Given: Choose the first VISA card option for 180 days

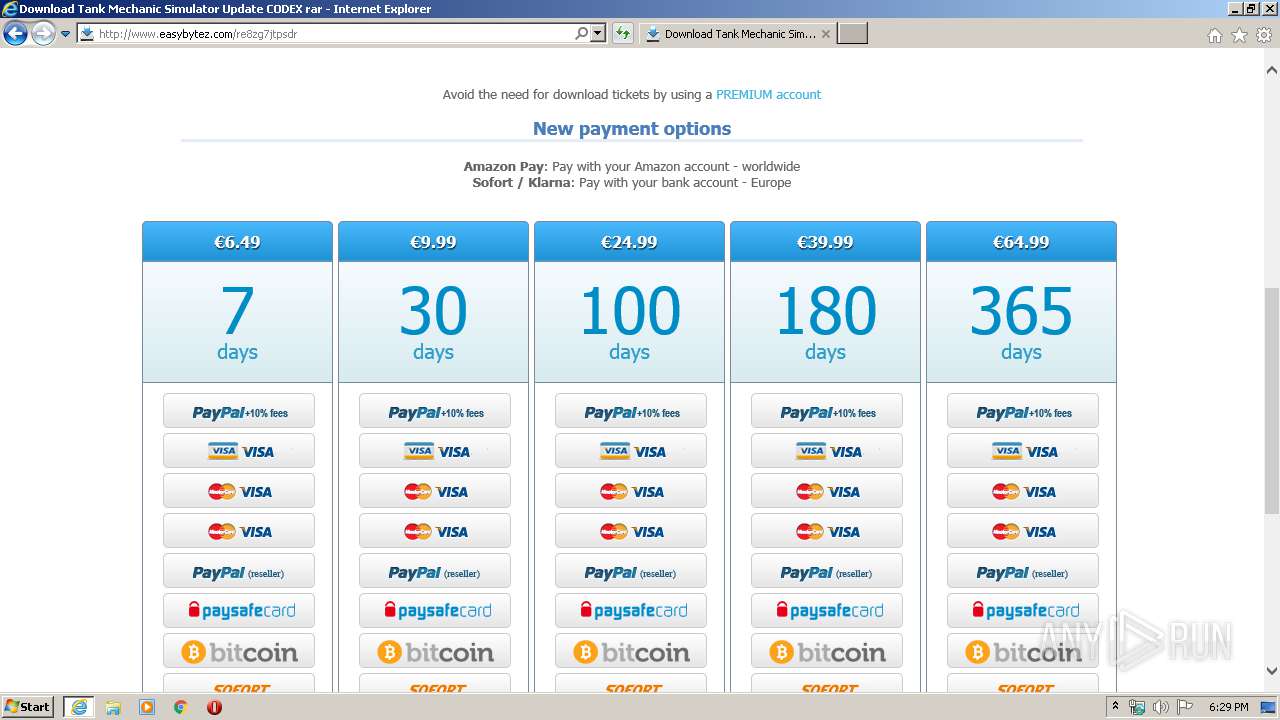Looking at the screenshot, I should point(827,451).
